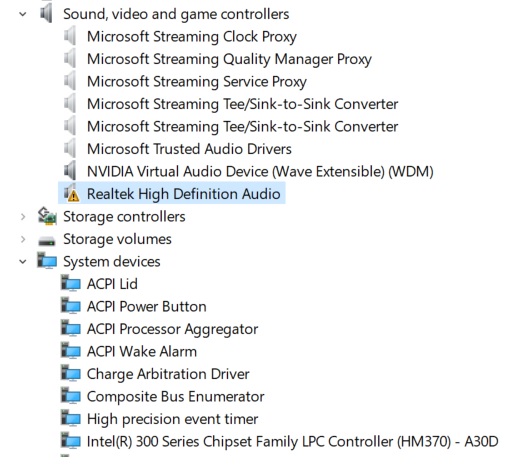Image resolution: width=515 pixels, height=468 pixels.
Task: Collapse the System devices category
Action: pyautogui.click(x=23, y=262)
